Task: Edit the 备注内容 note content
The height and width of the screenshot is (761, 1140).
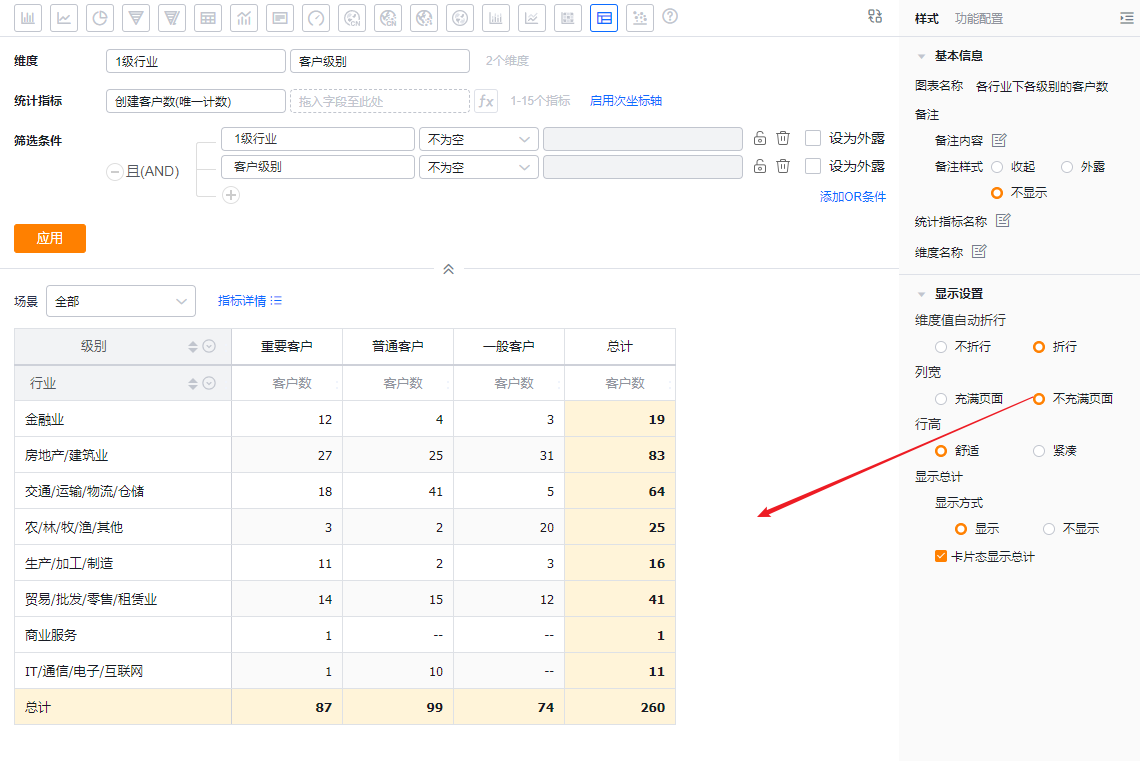Action: coord(998,140)
